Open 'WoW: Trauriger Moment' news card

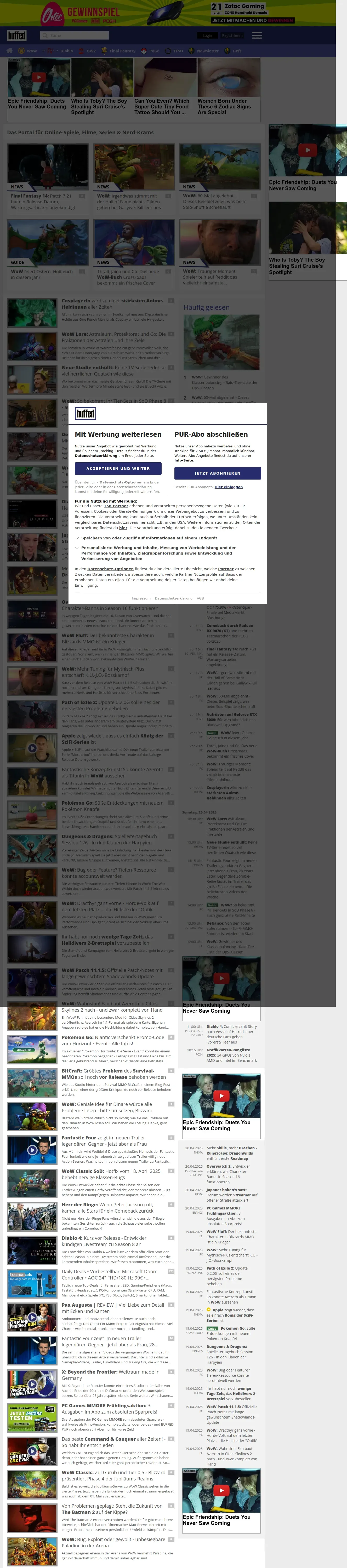click(x=220, y=253)
